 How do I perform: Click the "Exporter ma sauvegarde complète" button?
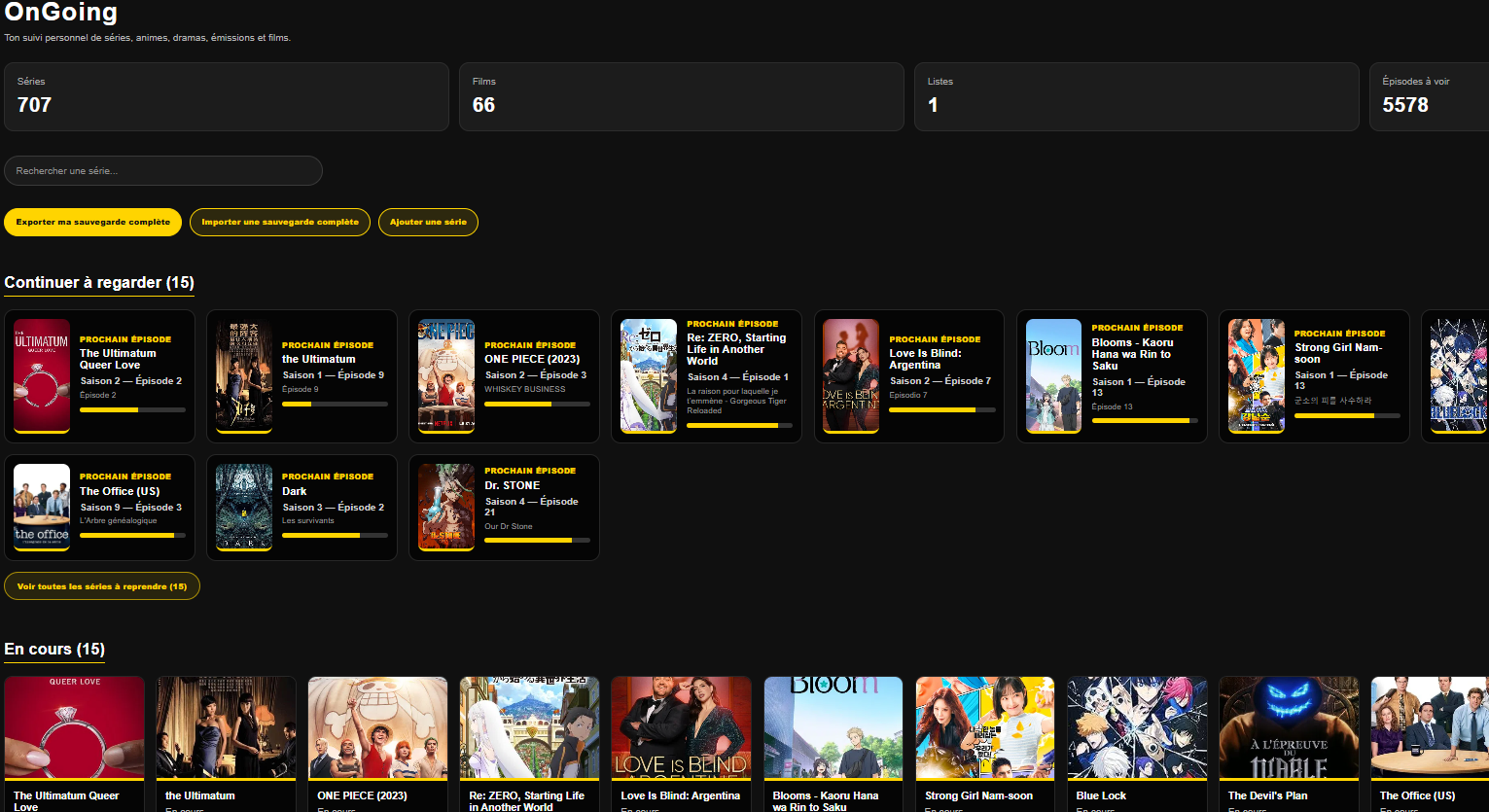point(93,222)
